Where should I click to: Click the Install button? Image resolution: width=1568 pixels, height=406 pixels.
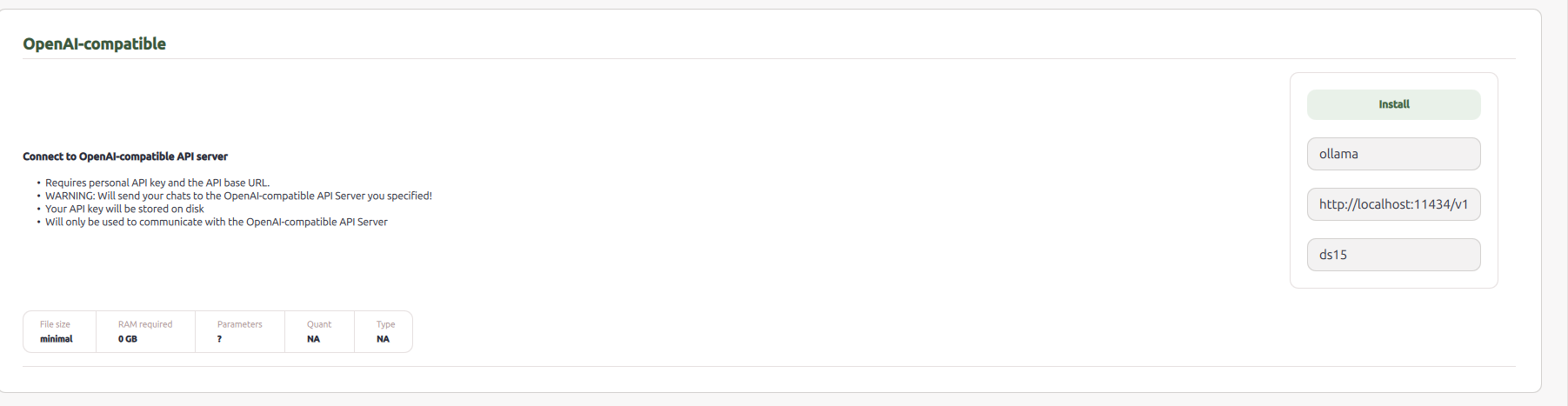[x=1393, y=104]
